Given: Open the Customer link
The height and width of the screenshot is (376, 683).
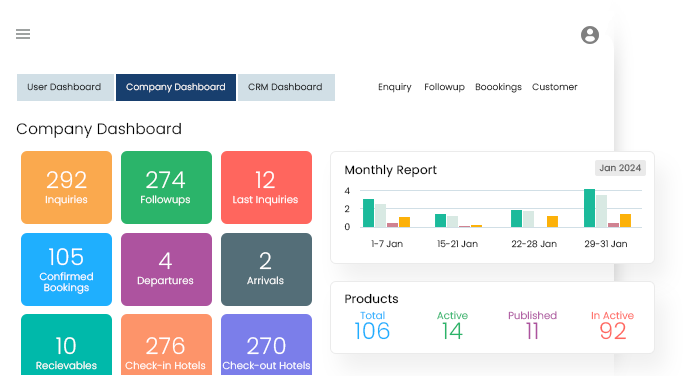Looking at the screenshot, I should coord(555,87).
